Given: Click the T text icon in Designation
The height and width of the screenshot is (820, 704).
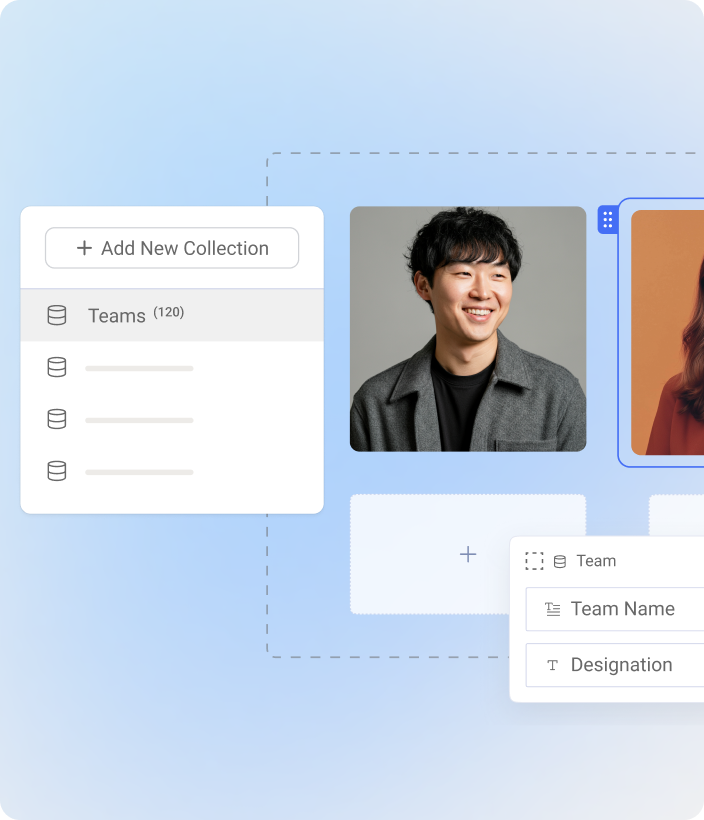Looking at the screenshot, I should (x=552, y=665).
